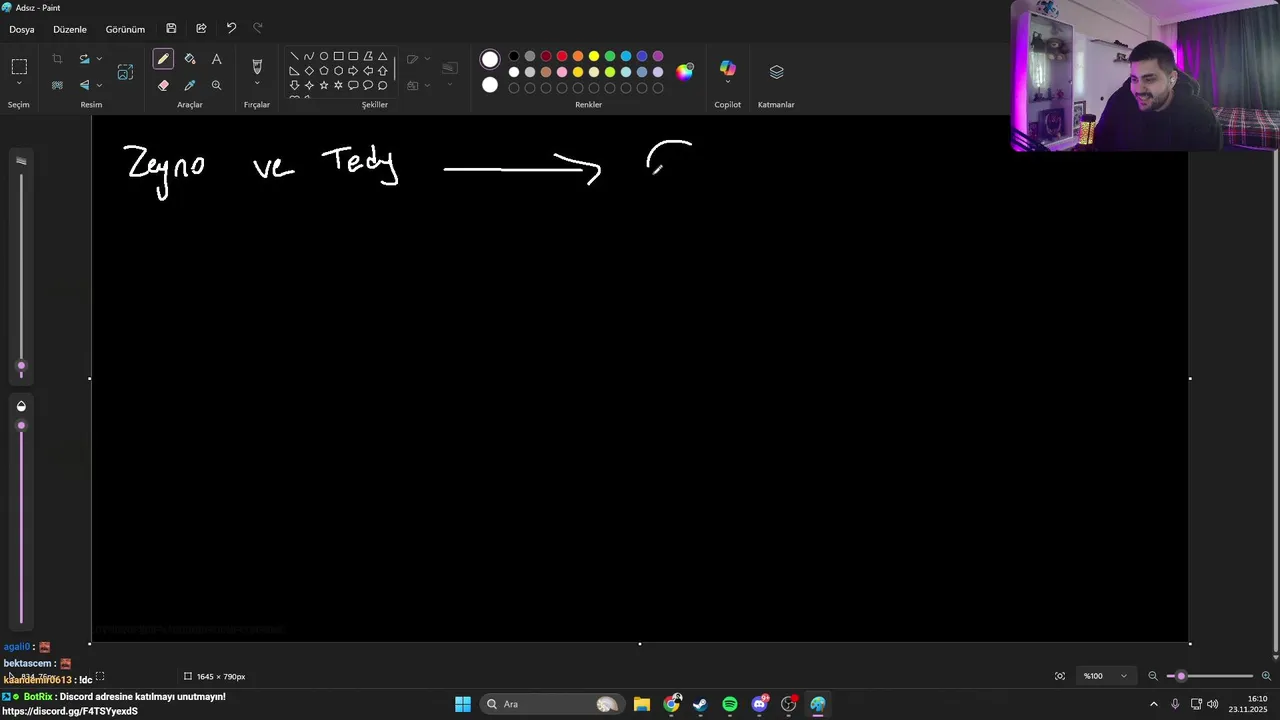Viewport: 1280px width, 720px height.
Task: Pick the red color swatch
Action: tap(562, 56)
